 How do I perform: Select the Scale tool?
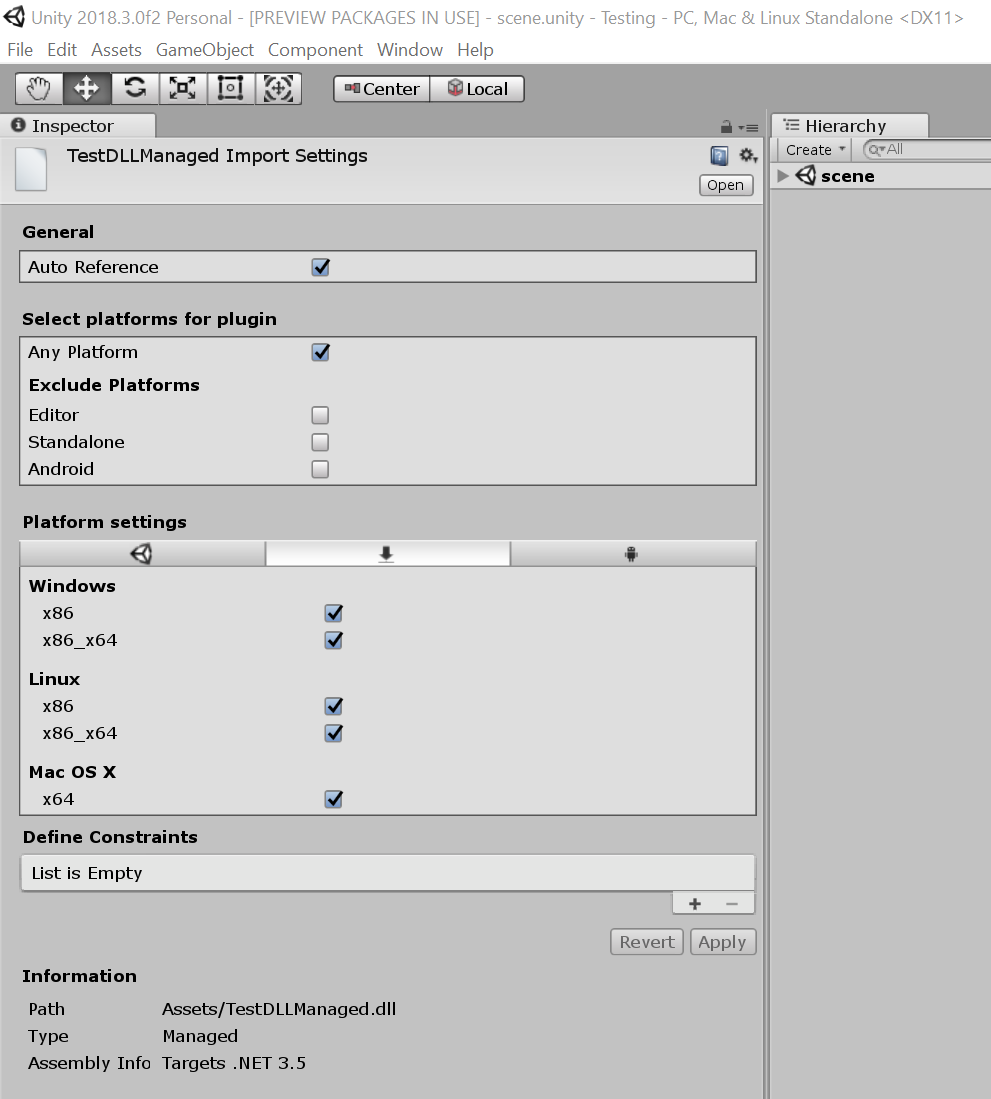(182, 89)
